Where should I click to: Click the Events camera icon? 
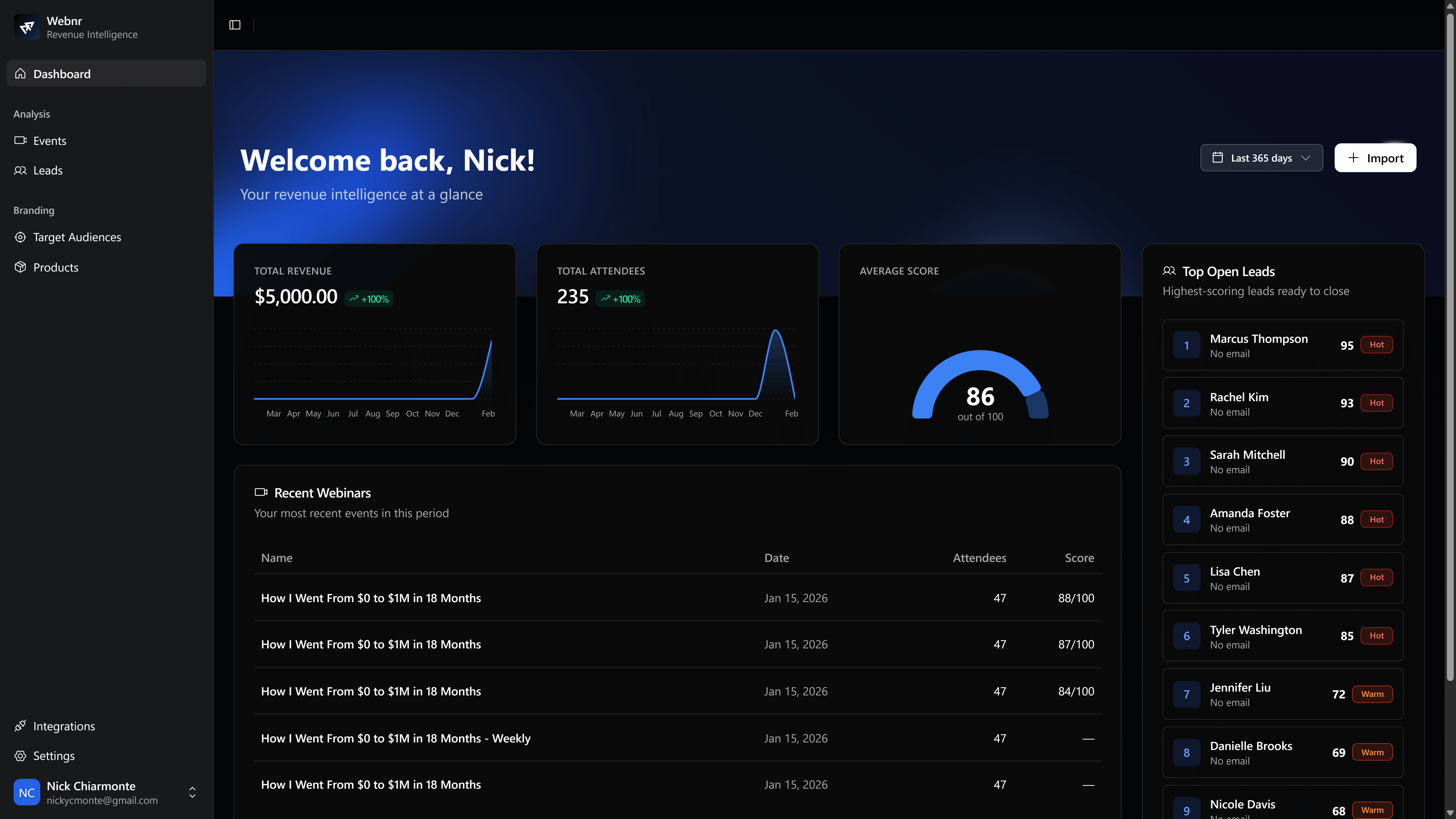20,140
